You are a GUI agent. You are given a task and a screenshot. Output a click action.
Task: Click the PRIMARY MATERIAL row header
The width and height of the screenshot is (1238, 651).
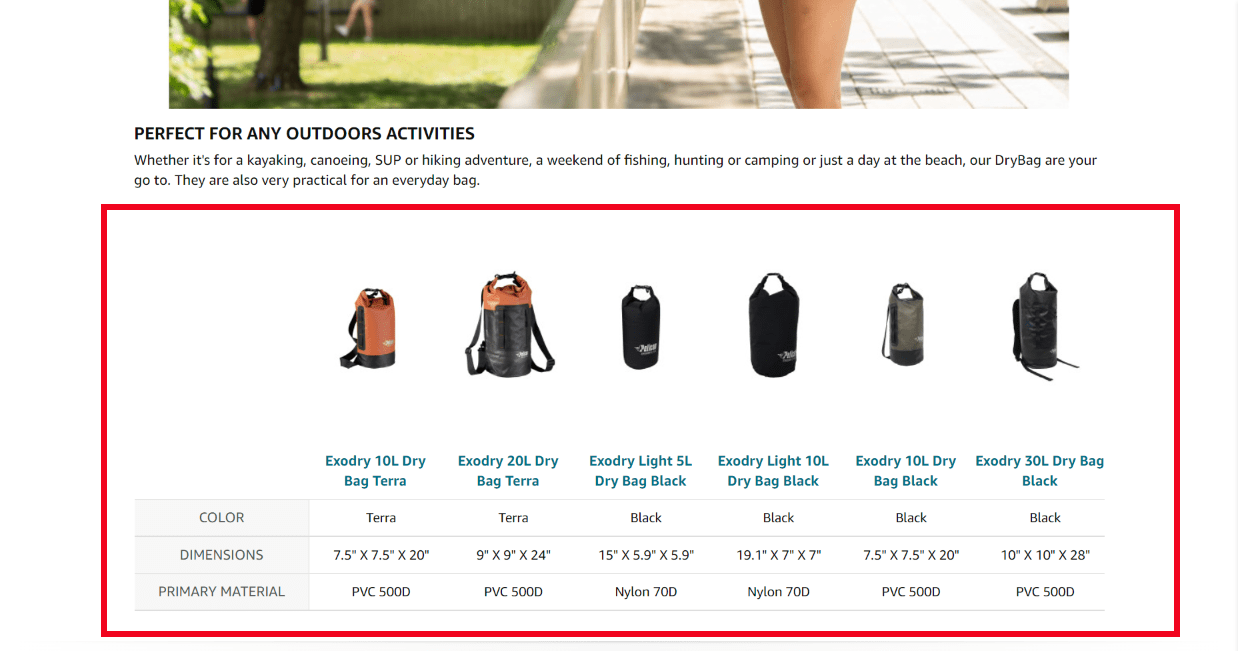coord(222,592)
